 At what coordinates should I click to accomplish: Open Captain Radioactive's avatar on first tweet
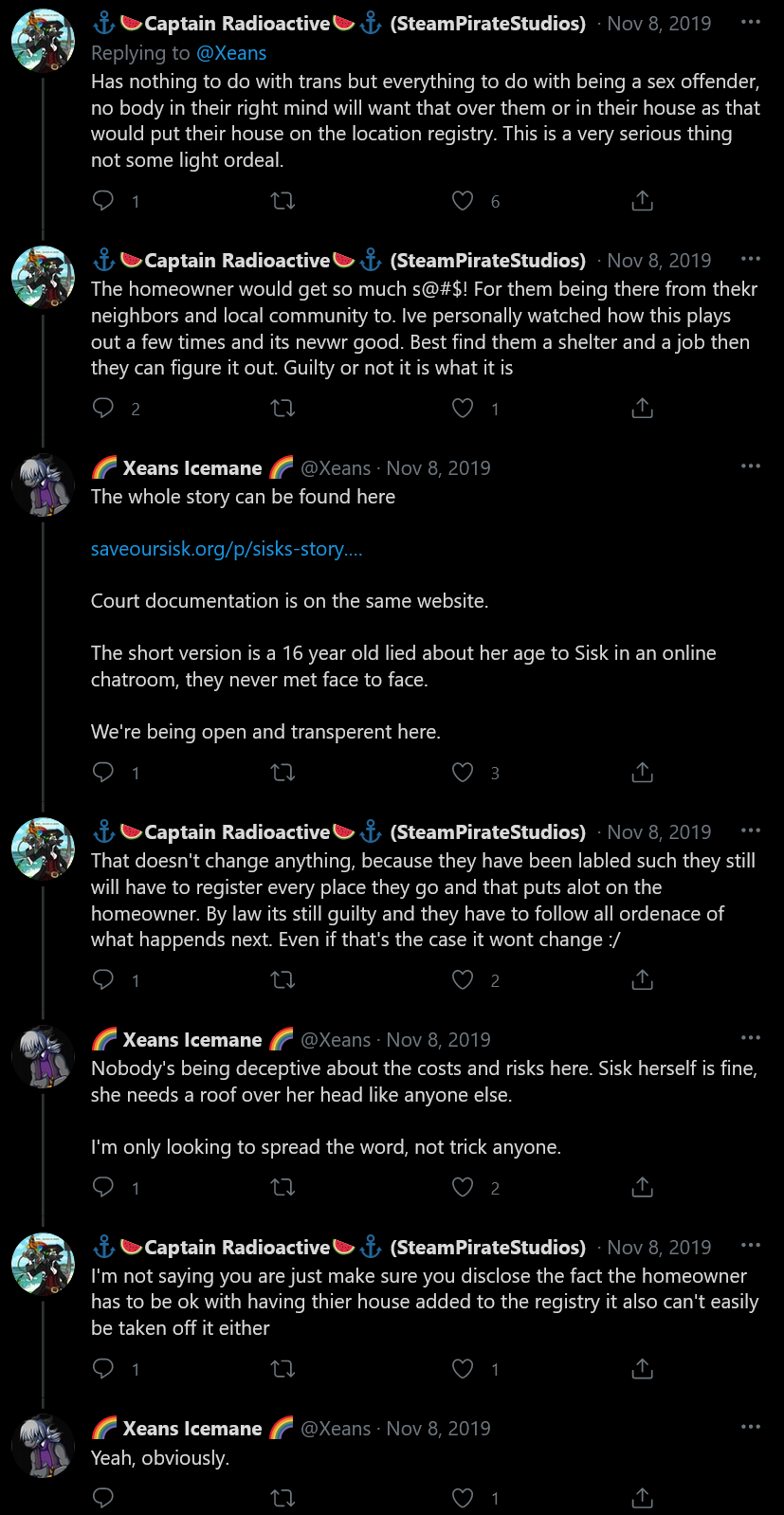point(43,41)
